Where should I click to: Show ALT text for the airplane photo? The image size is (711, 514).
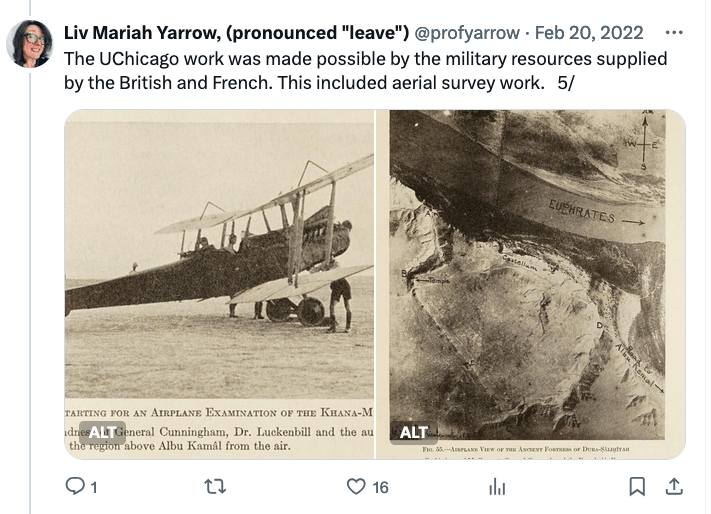103,432
